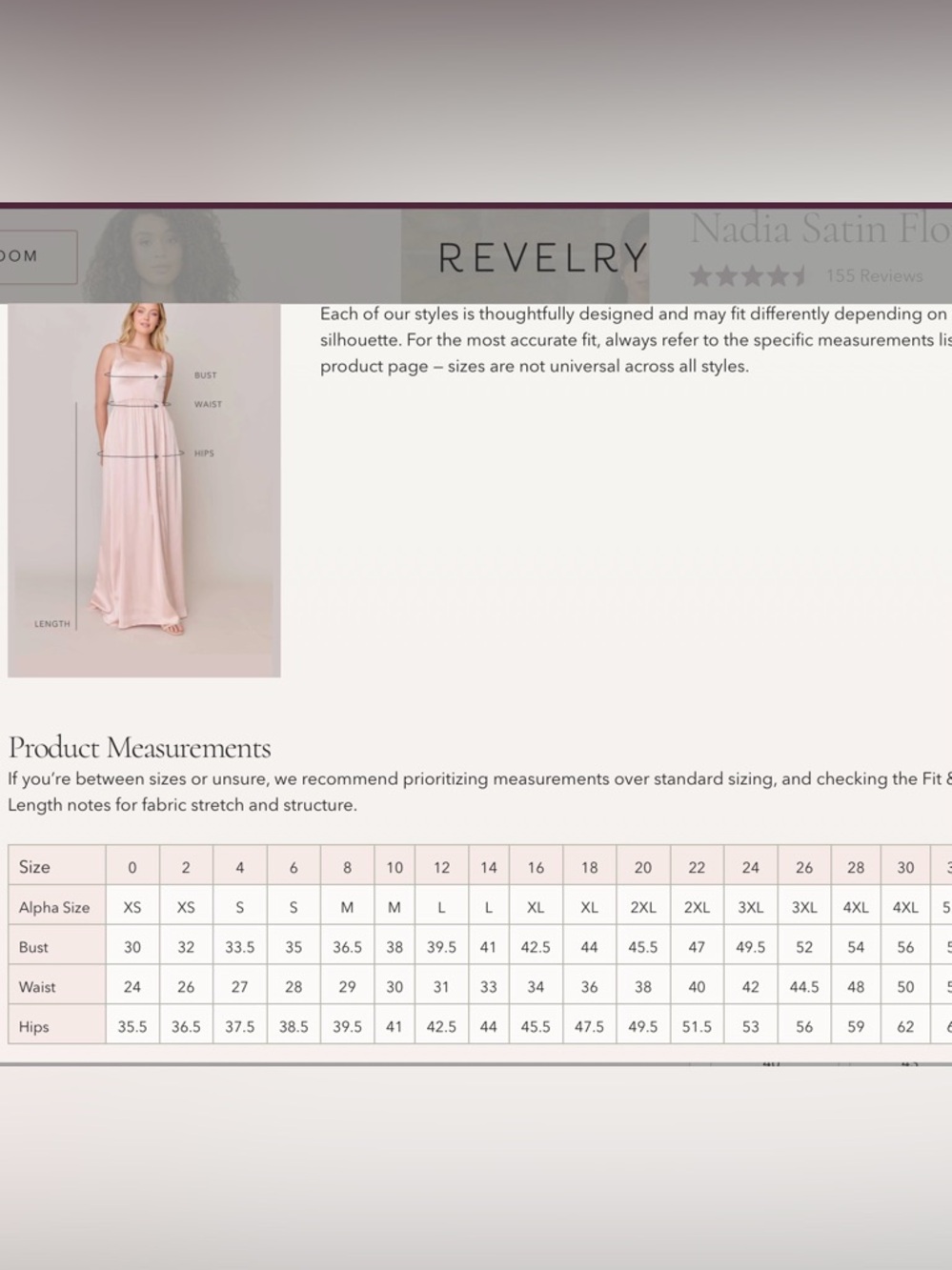952x1270 pixels.
Task: Select size 16 column header
Action: [536, 867]
